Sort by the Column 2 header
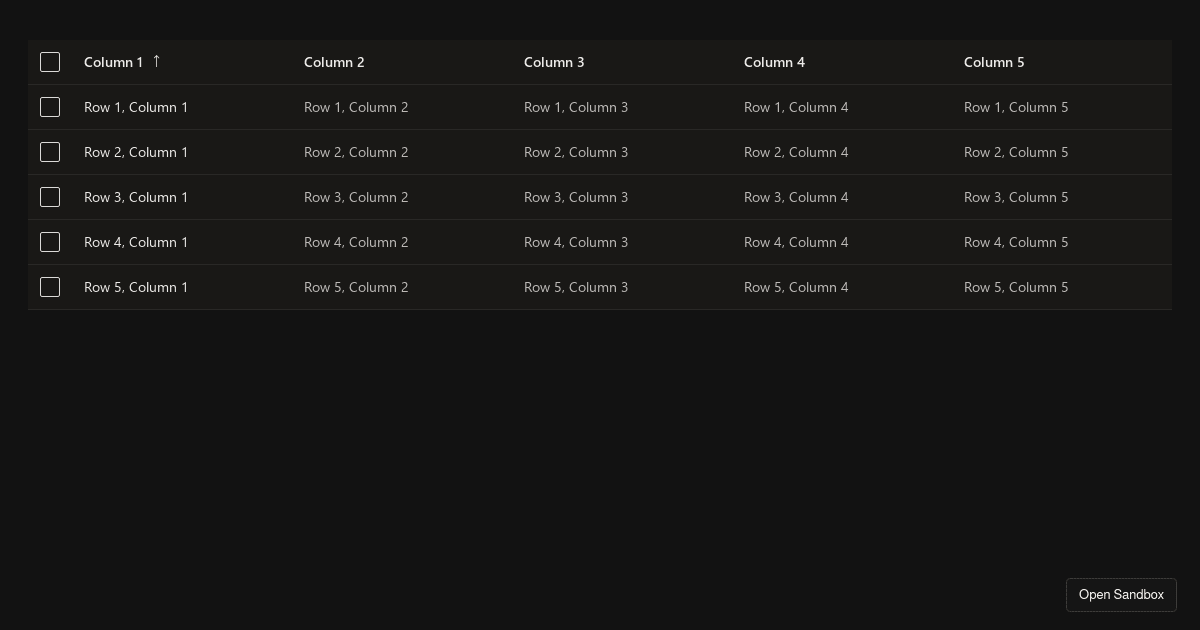 [x=334, y=62]
